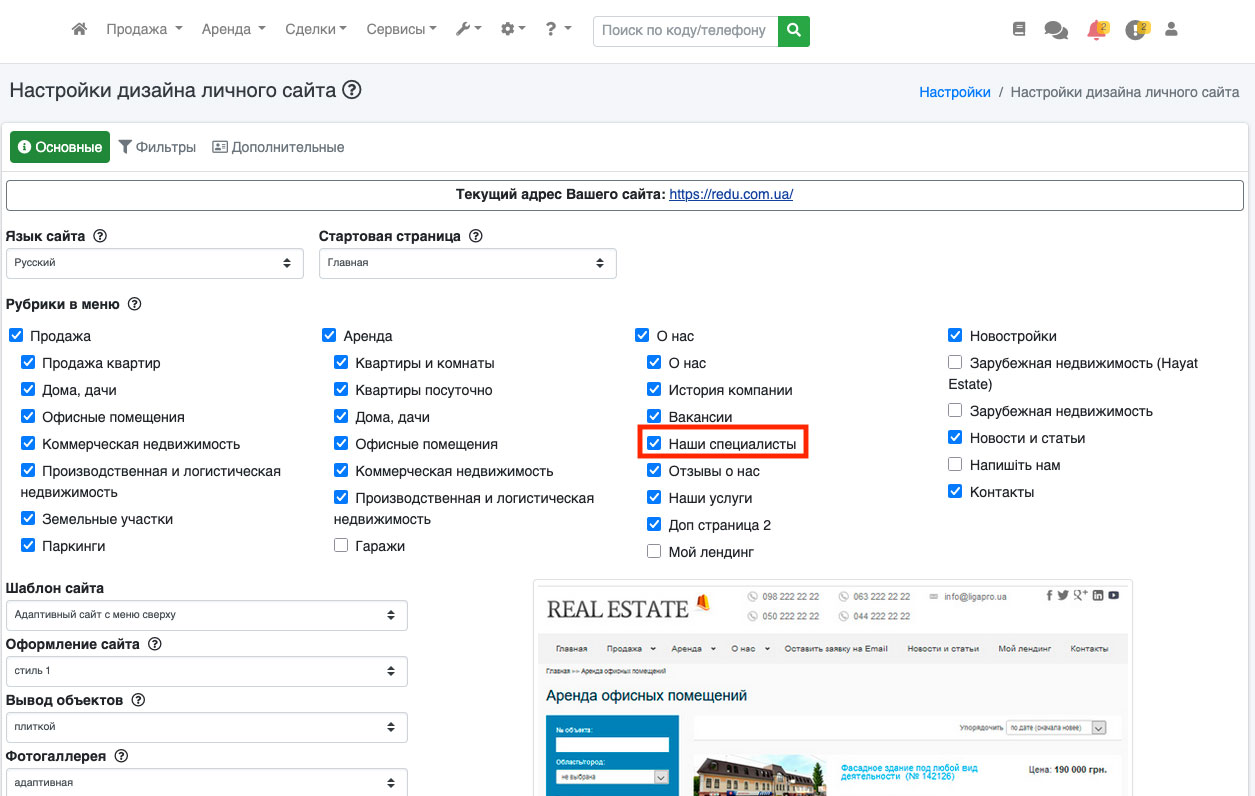1255x796 pixels.
Task: Click help icon next to Фотогаллерея
Action: click(124, 756)
